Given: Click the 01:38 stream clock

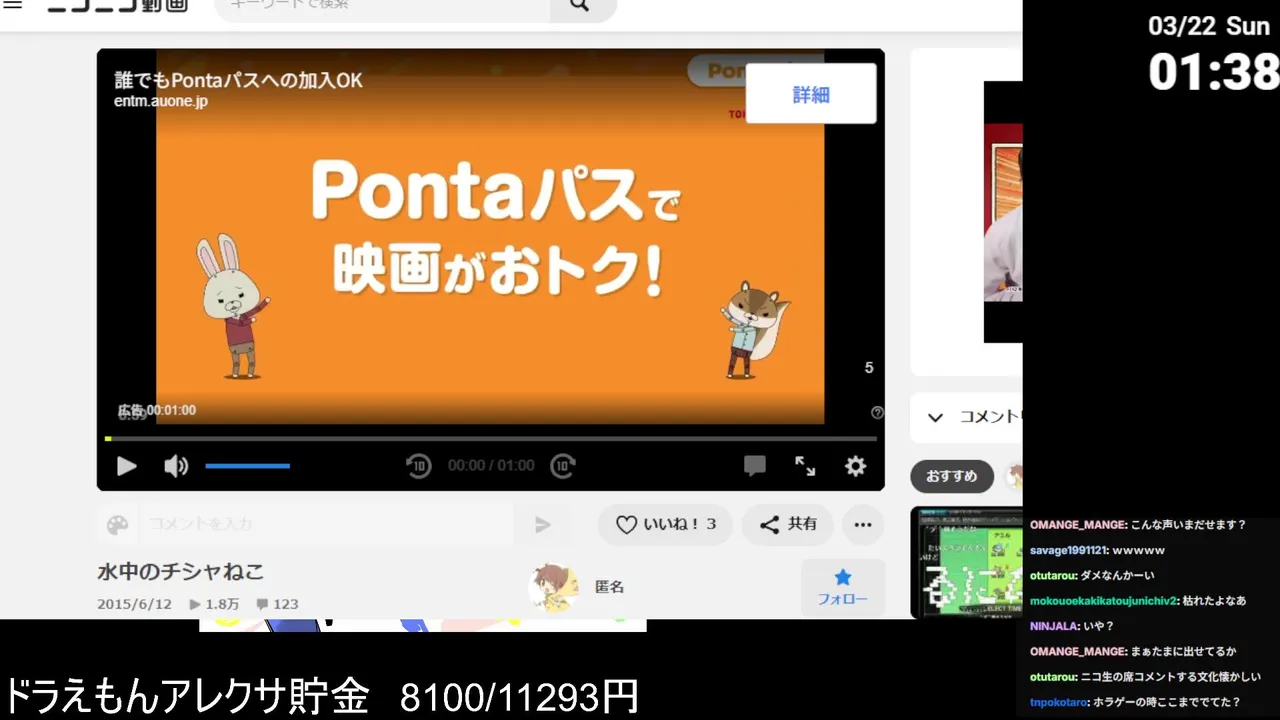Looking at the screenshot, I should (1213, 72).
